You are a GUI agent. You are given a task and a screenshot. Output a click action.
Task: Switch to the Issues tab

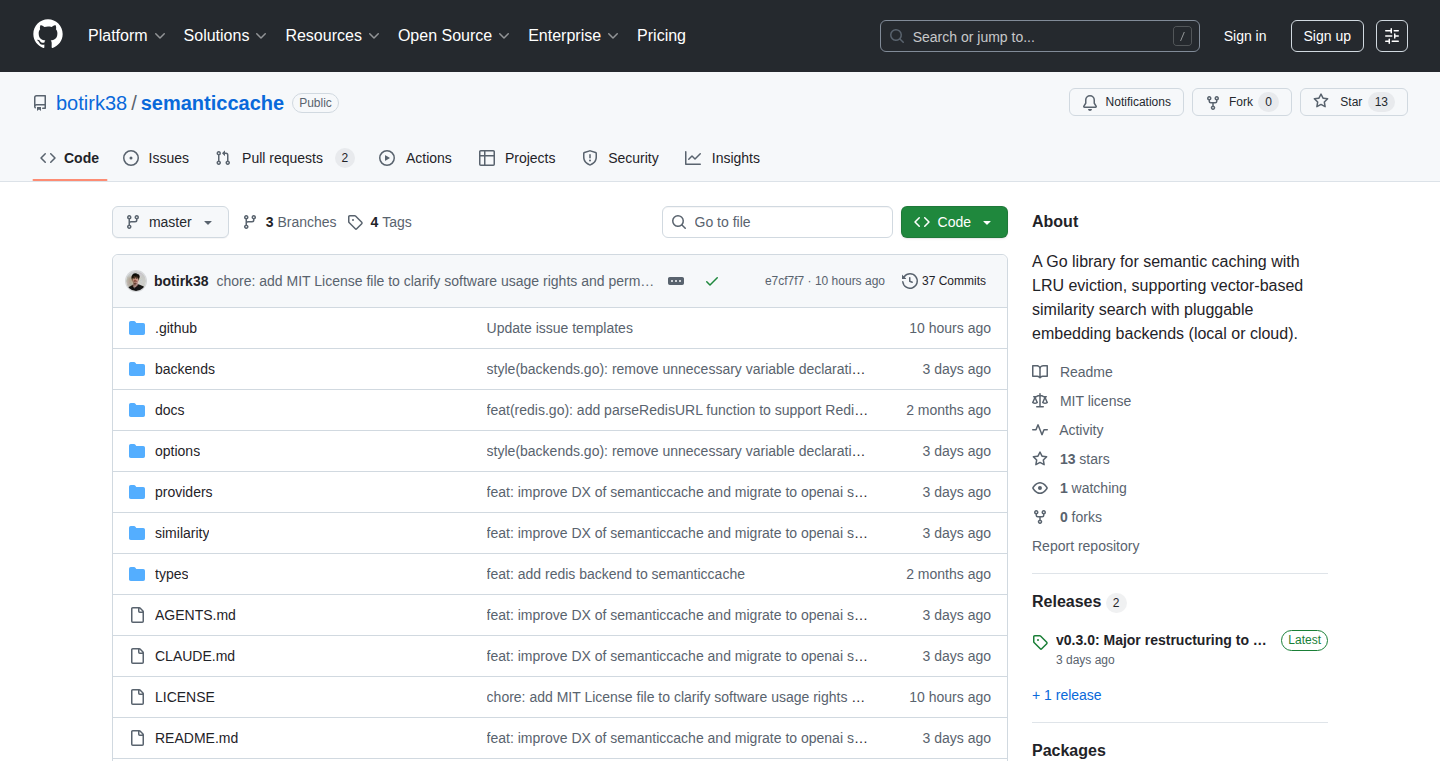tap(156, 158)
